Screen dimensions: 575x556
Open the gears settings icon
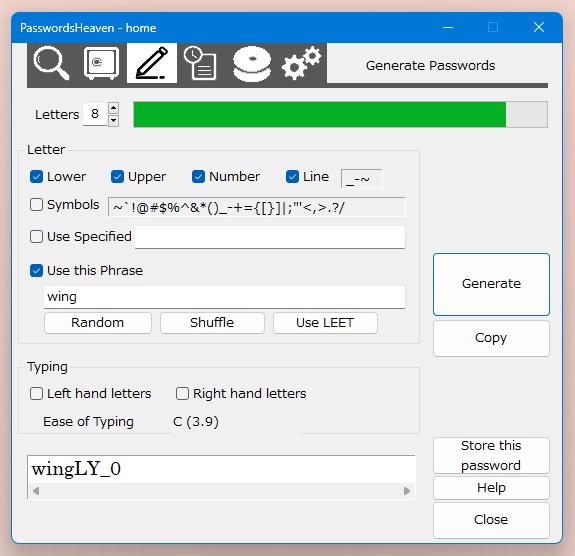pos(301,63)
